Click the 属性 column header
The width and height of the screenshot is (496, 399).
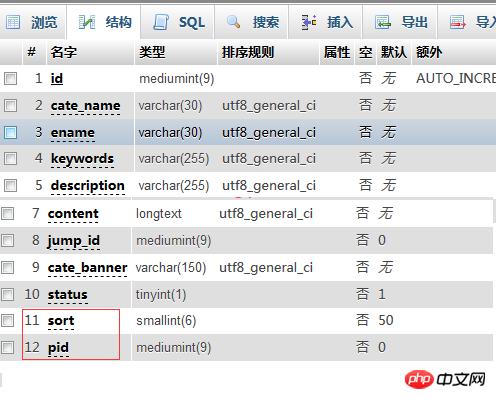coord(337,52)
